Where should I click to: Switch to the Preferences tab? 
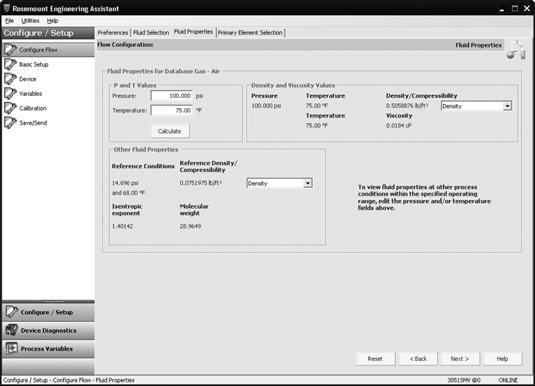(x=113, y=32)
